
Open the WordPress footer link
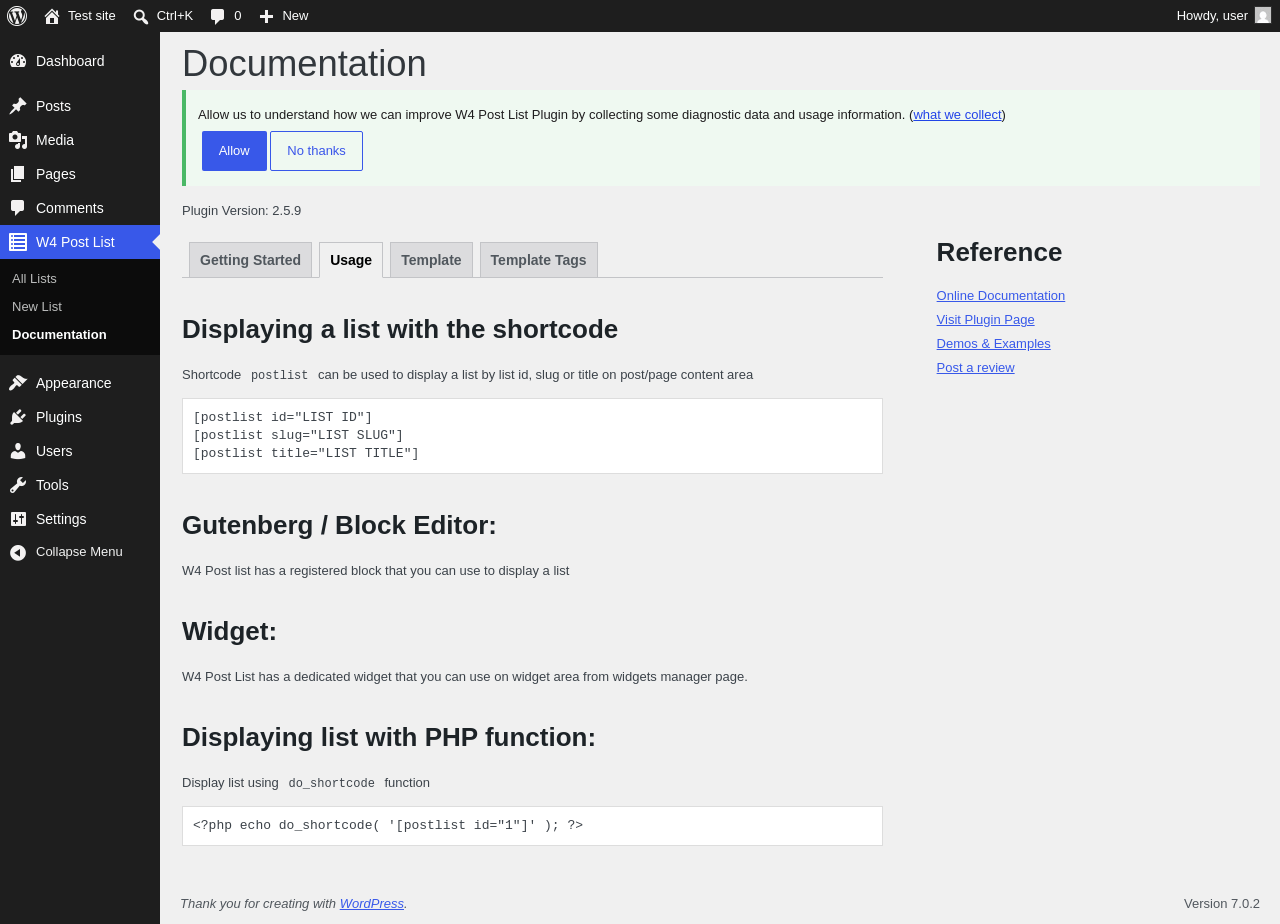372,904
